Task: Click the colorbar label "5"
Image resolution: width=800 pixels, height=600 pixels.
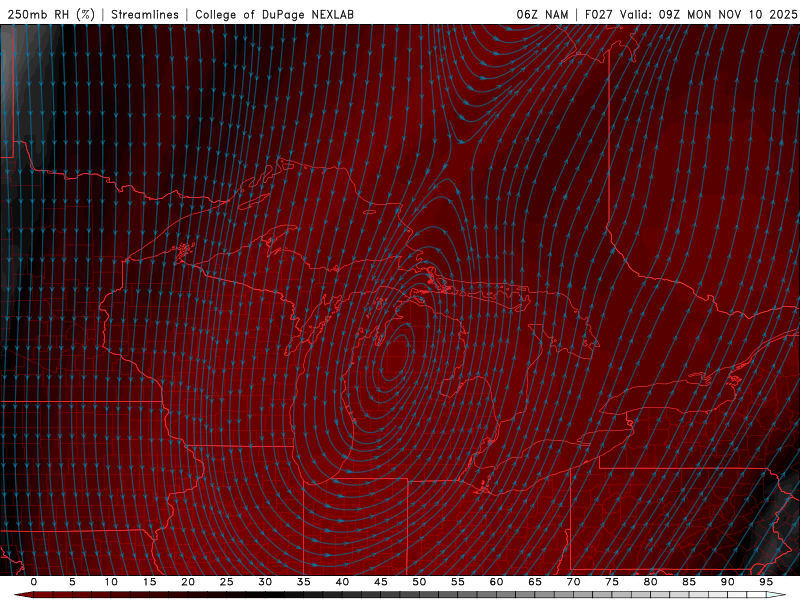Action: (72, 582)
